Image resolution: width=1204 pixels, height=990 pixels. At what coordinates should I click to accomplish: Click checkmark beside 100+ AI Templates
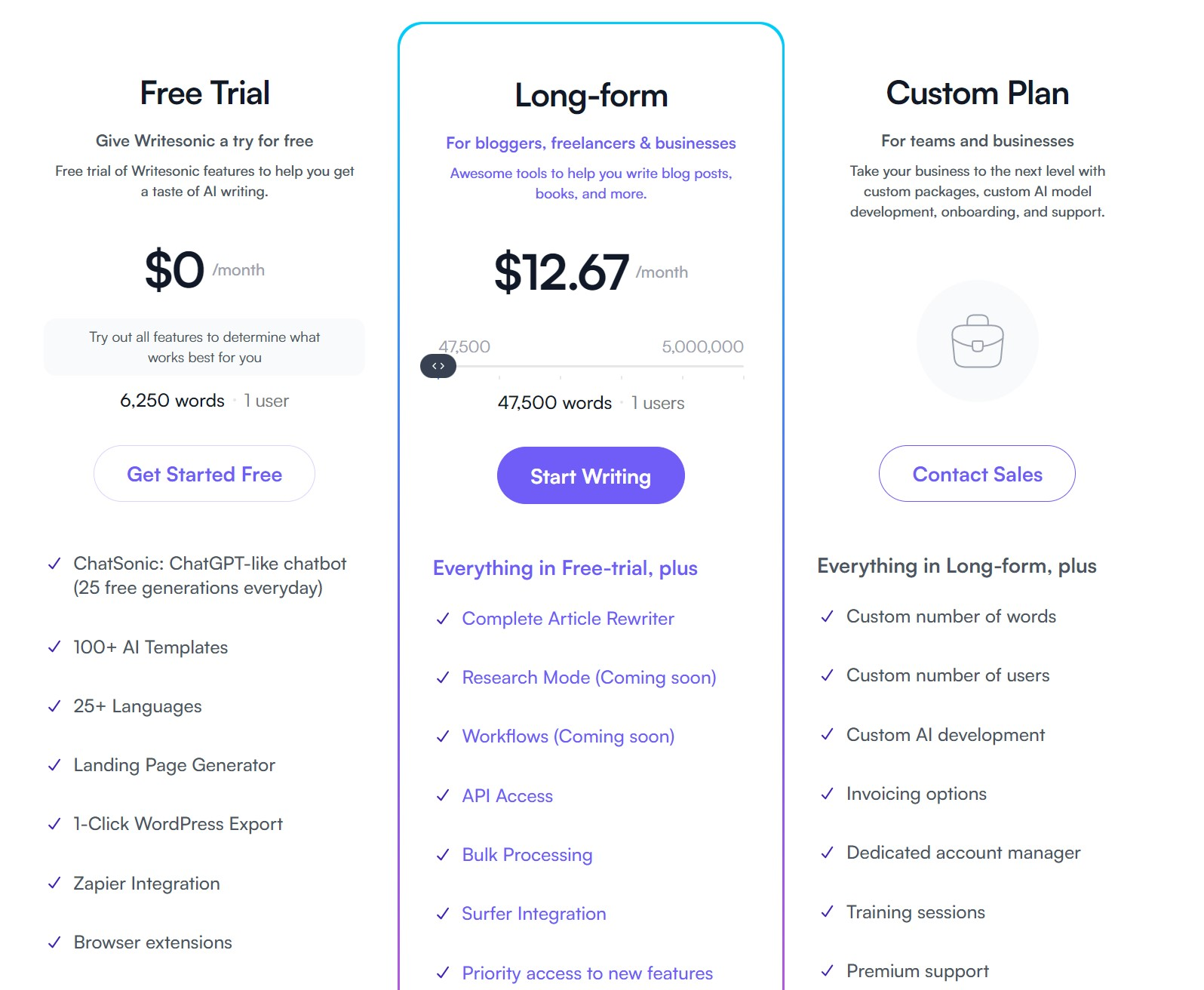[54, 647]
